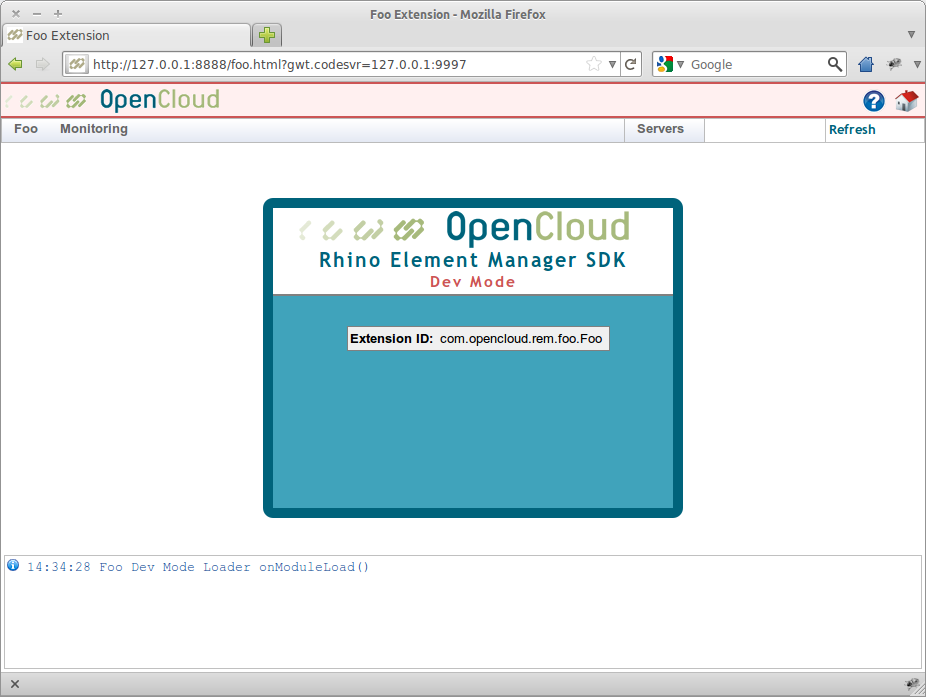
Task: Click the magnifier icon in the Google search box
Action: tap(834, 63)
